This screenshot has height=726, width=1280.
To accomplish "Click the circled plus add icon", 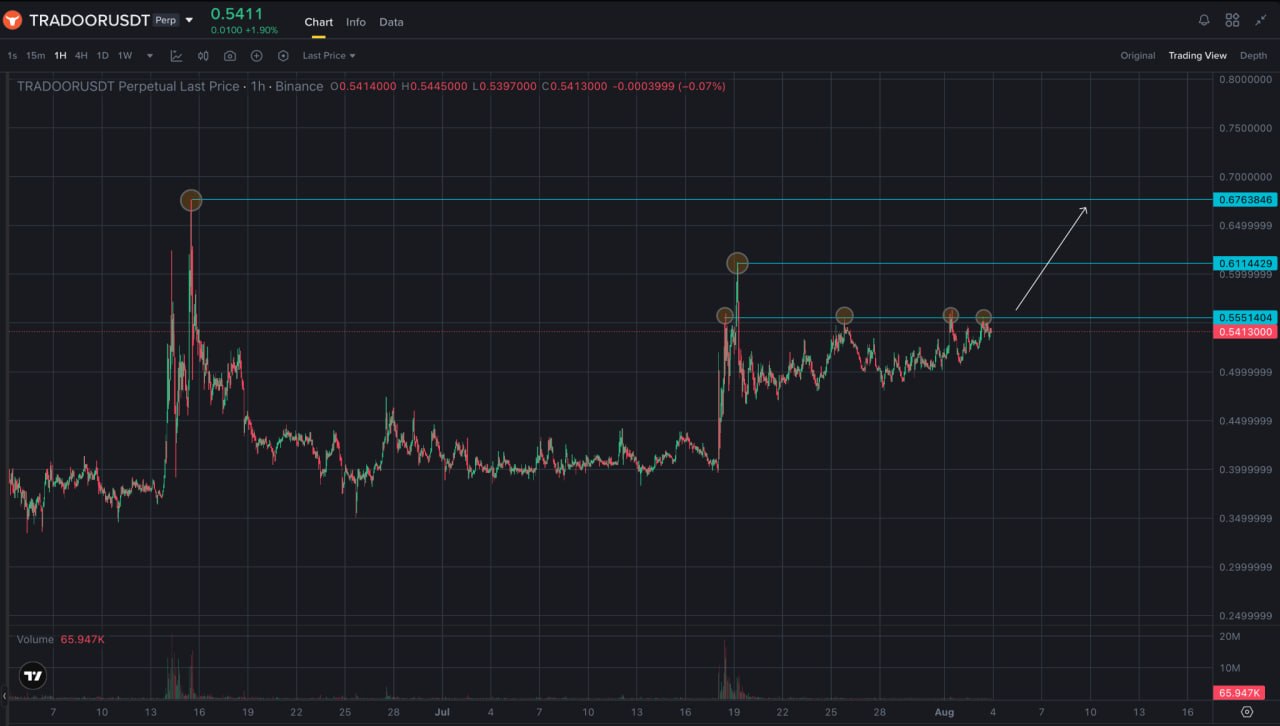I will pyautogui.click(x=257, y=56).
